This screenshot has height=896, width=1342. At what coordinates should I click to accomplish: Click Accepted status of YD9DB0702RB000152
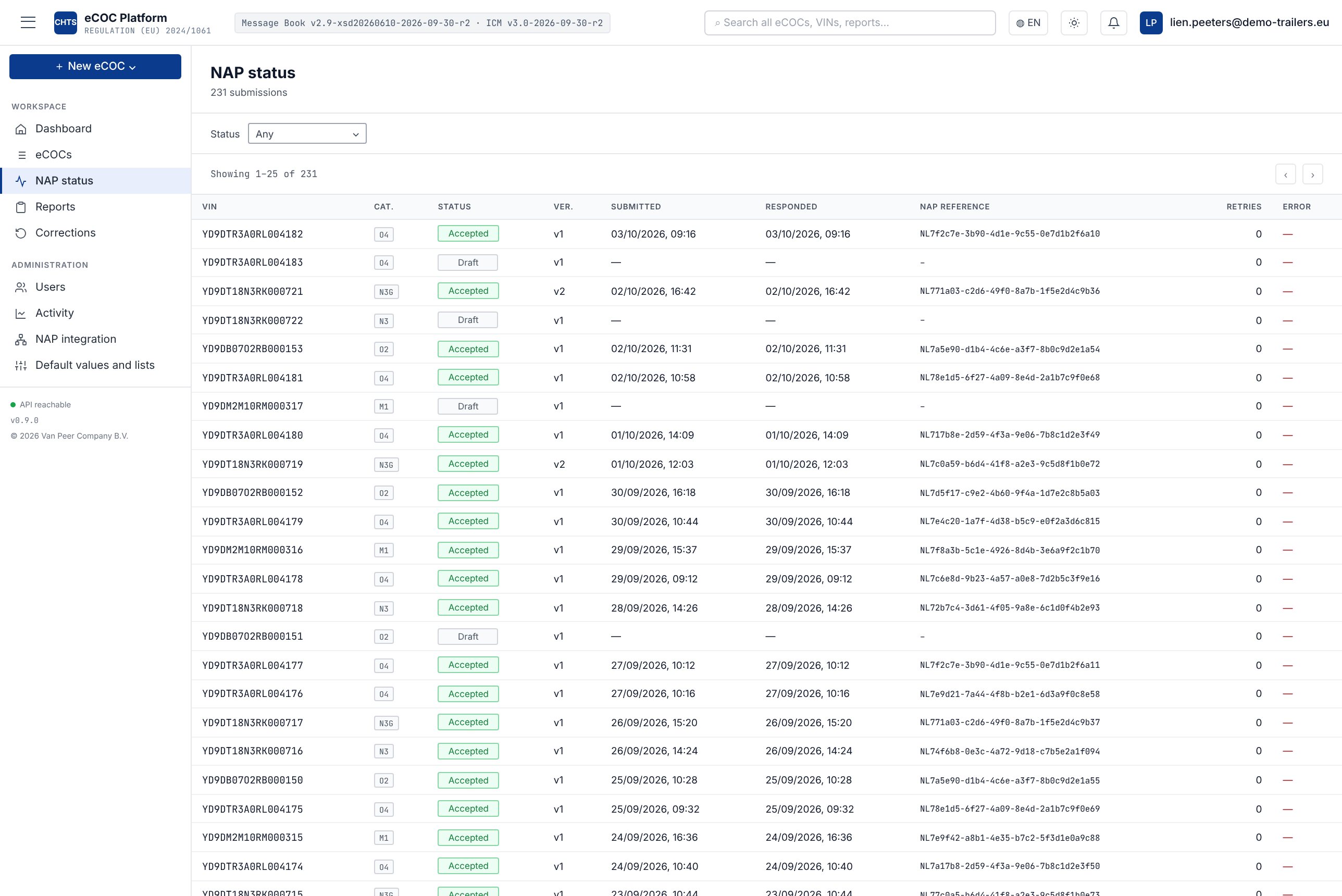468,493
